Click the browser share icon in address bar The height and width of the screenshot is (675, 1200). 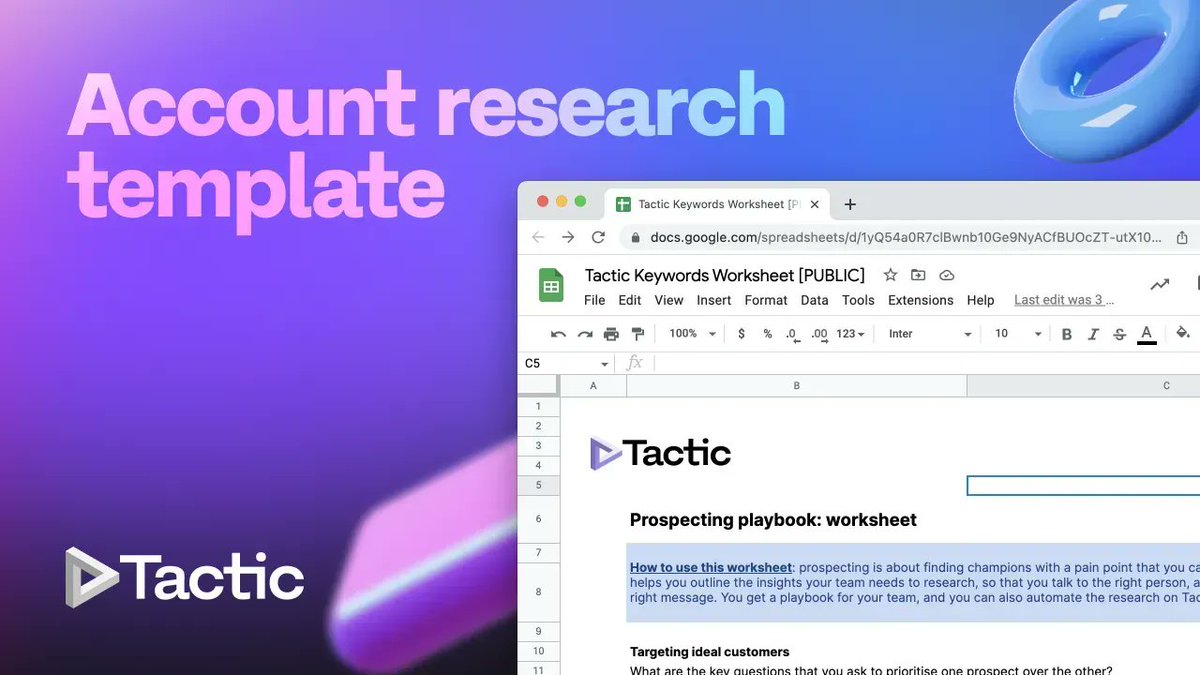click(1182, 237)
